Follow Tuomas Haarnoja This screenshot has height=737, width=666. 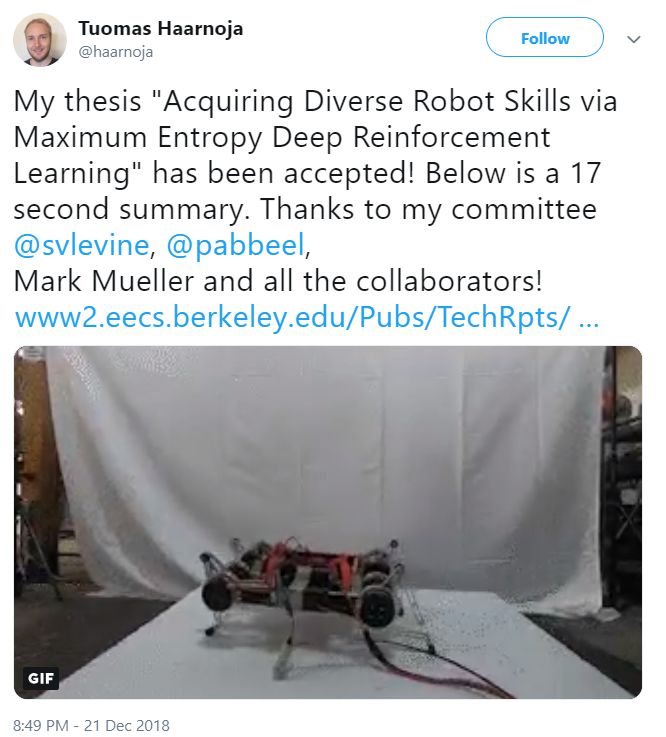click(545, 38)
